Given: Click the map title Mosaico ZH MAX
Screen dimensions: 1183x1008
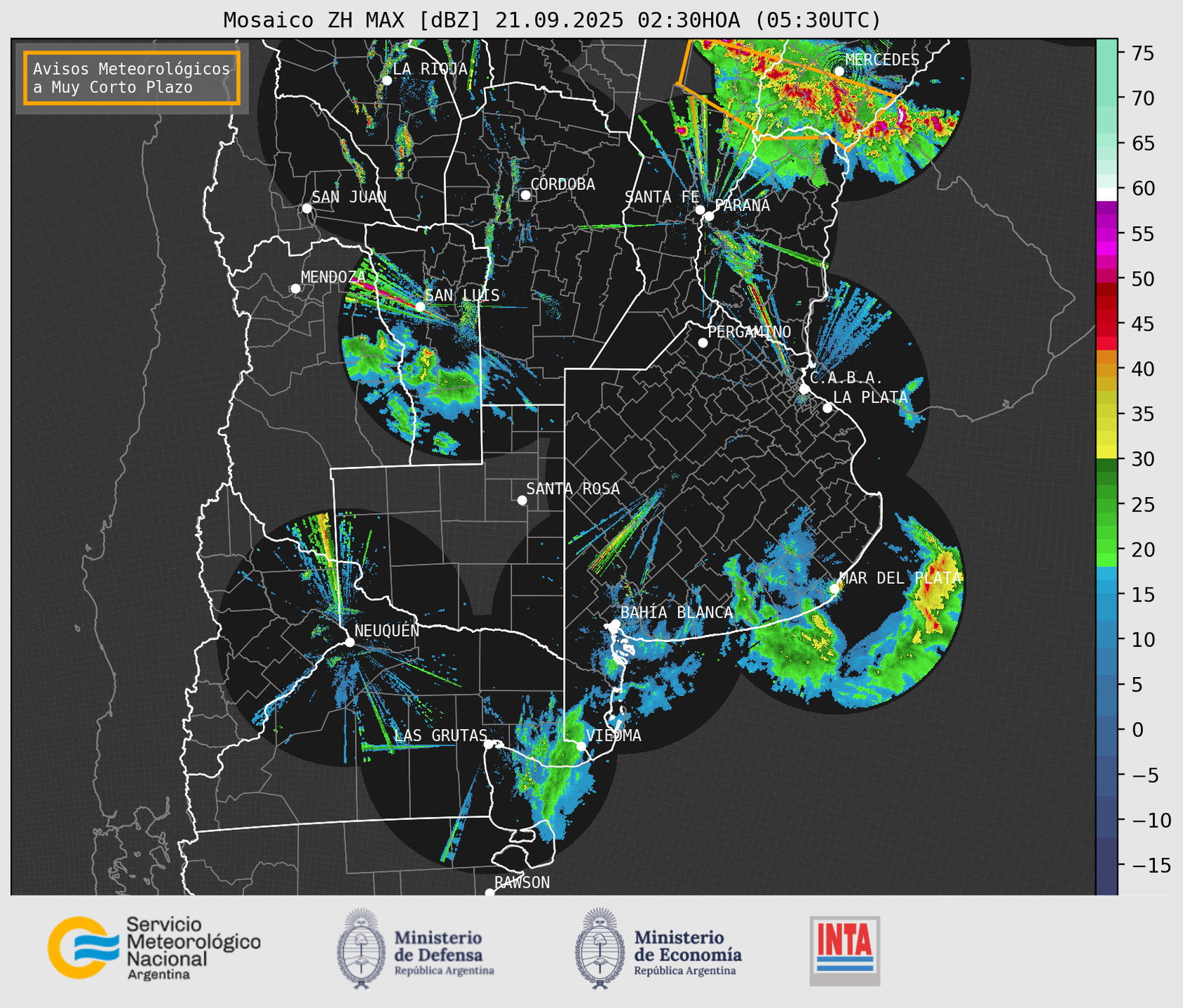Looking at the screenshot, I should click(x=552, y=20).
